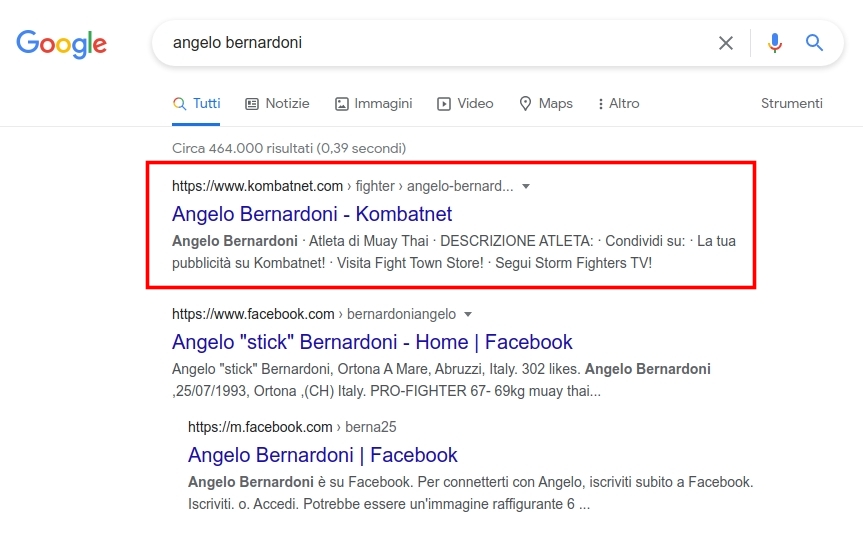Select the Tutti results tab
863x537 pixels.
pos(196,103)
